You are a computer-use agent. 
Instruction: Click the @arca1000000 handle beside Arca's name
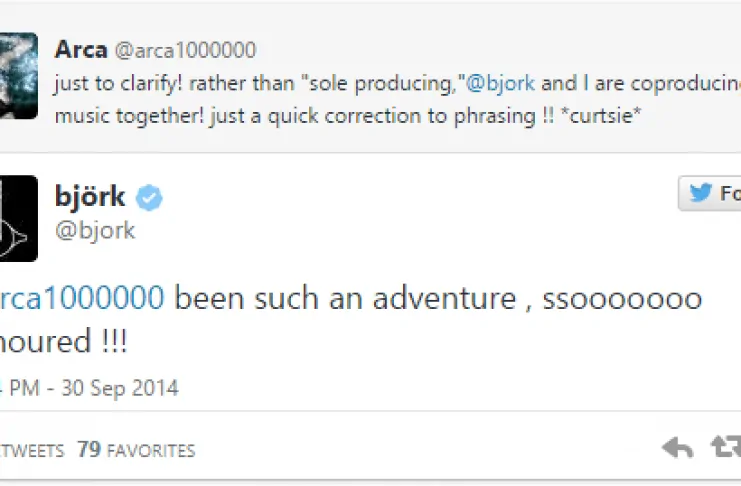click(x=184, y=50)
